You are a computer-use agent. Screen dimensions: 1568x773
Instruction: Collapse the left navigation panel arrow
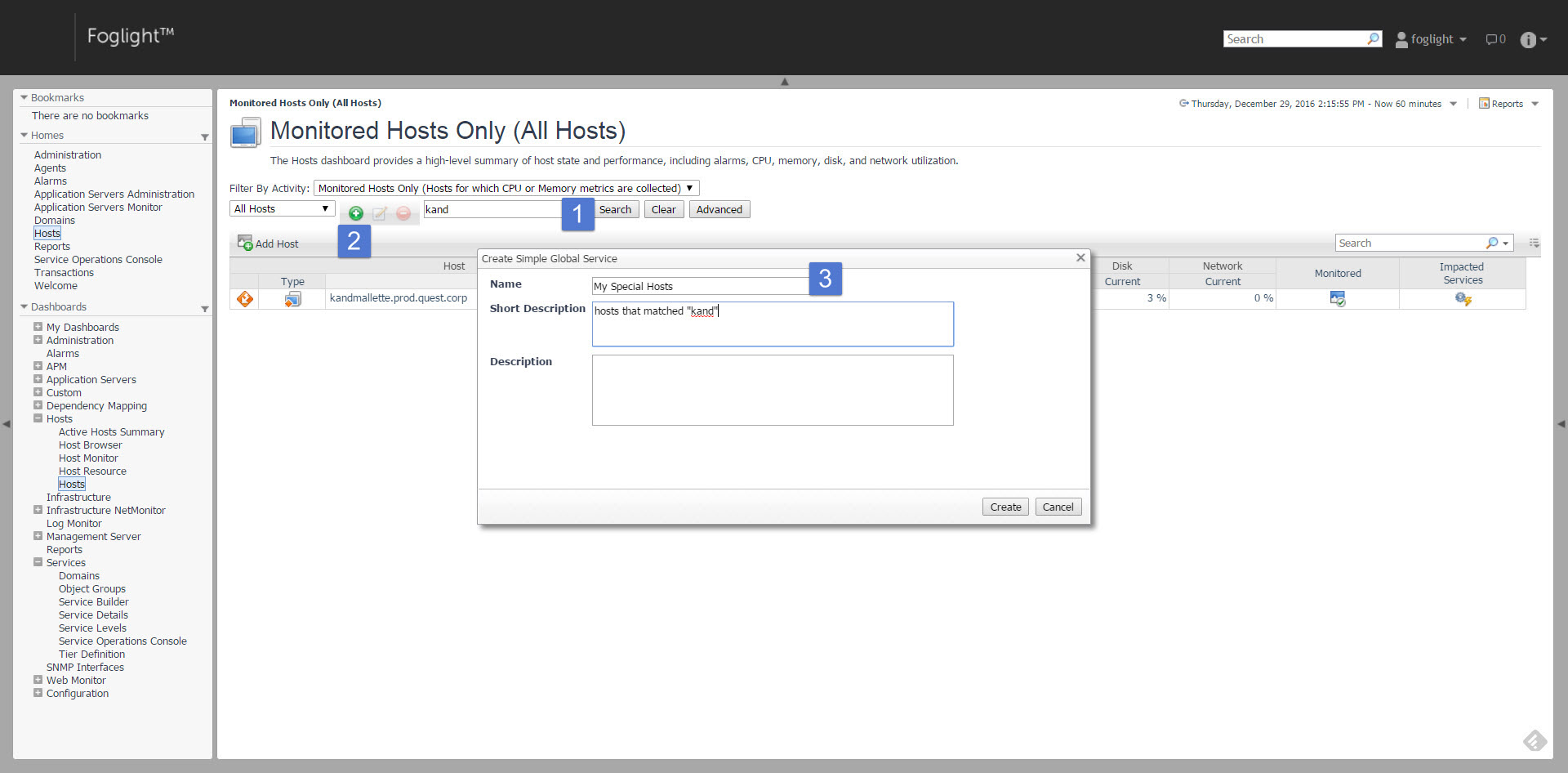pos(7,424)
